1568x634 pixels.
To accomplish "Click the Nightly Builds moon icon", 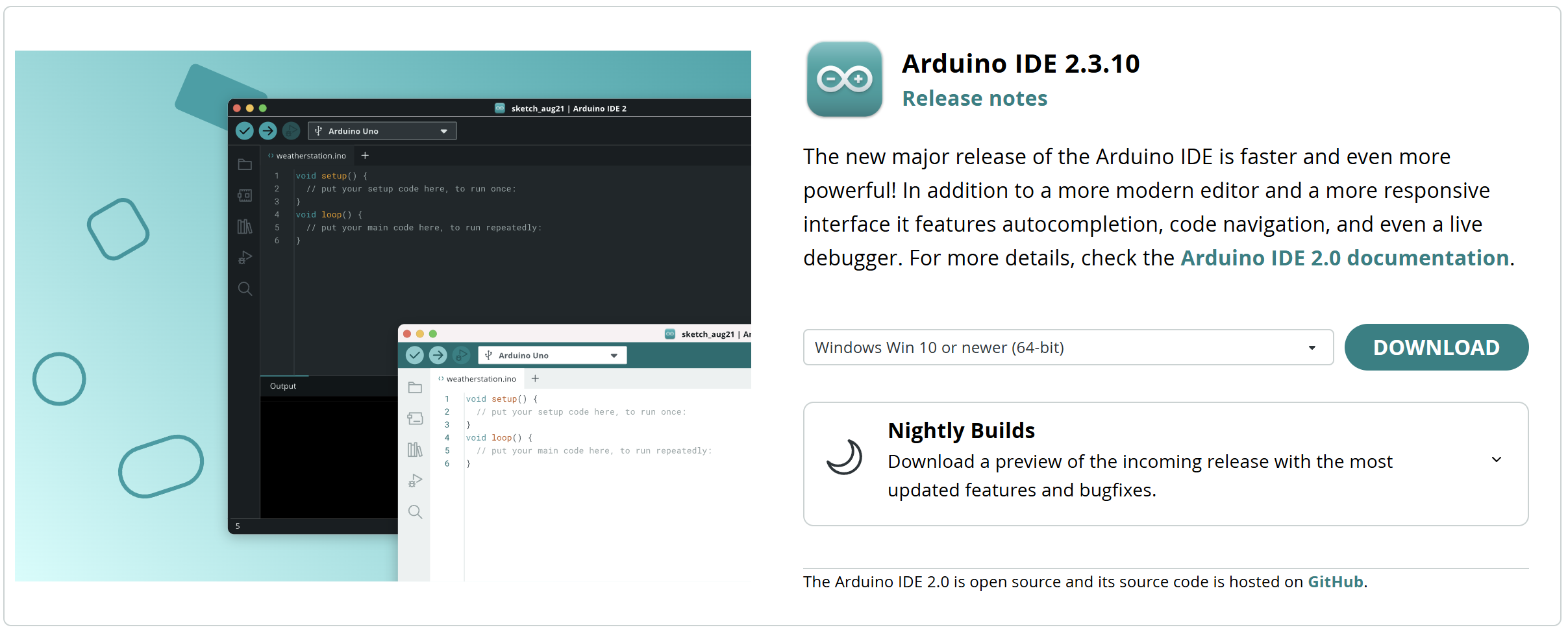I will (844, 457).
